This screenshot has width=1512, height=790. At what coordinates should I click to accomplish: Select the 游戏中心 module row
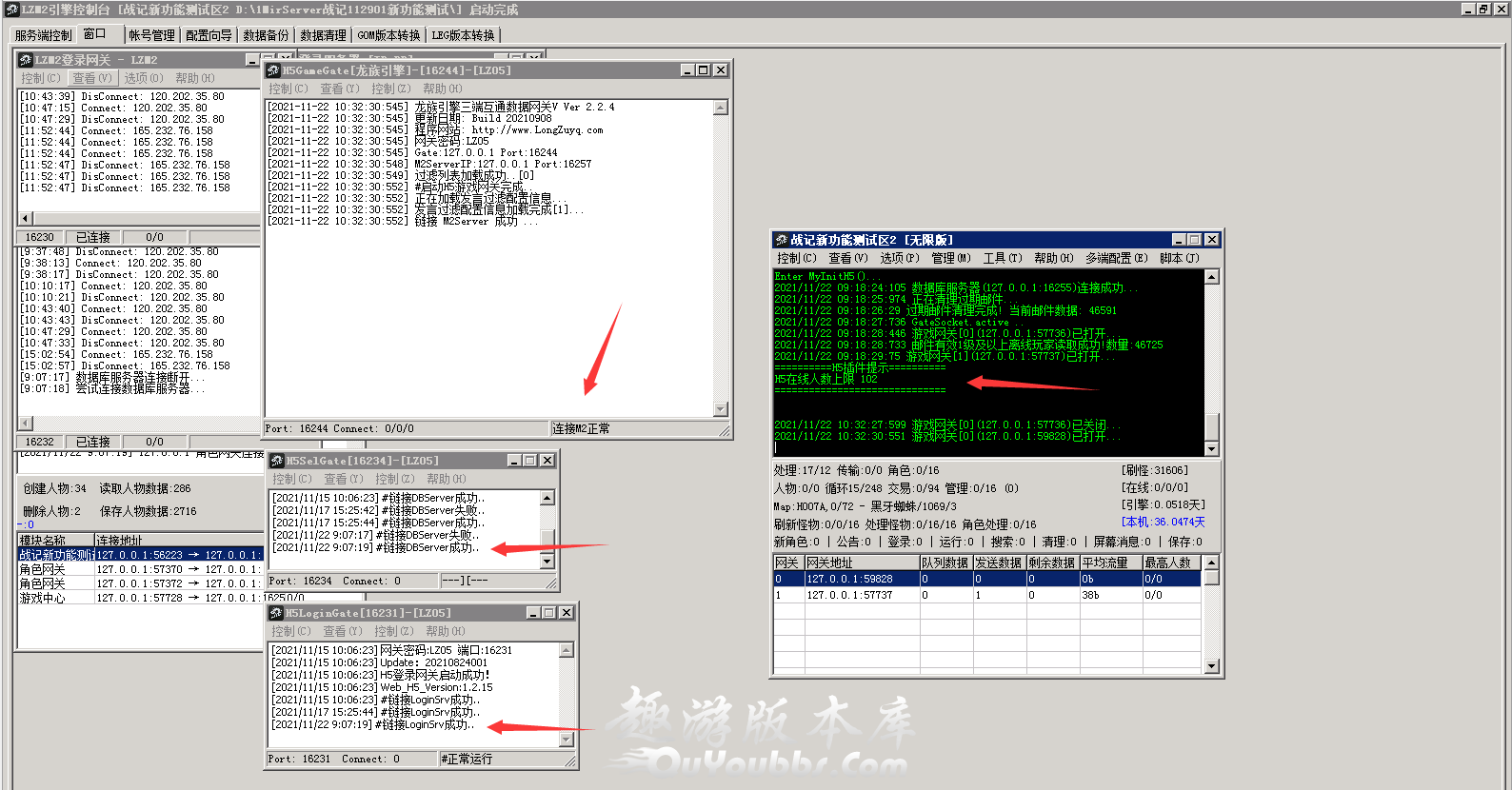(43, 598)
